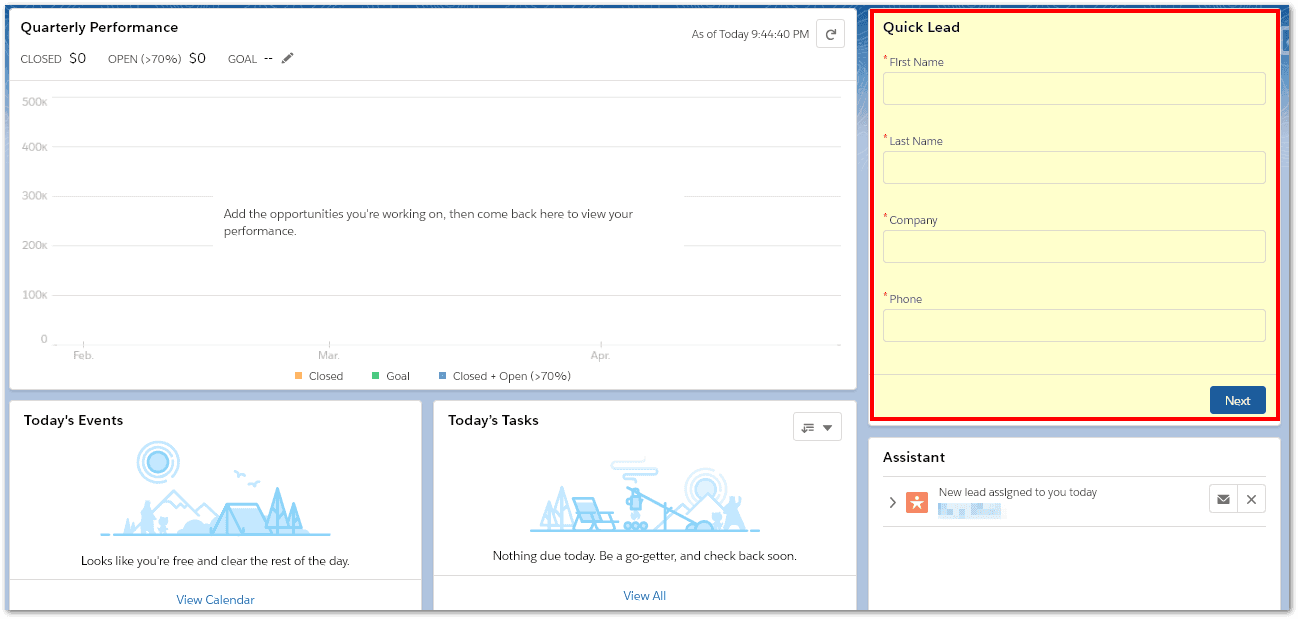Expand the new lead item chevron
The width and height of the screenshot is (1298, 619).
(x=892, y=502)
